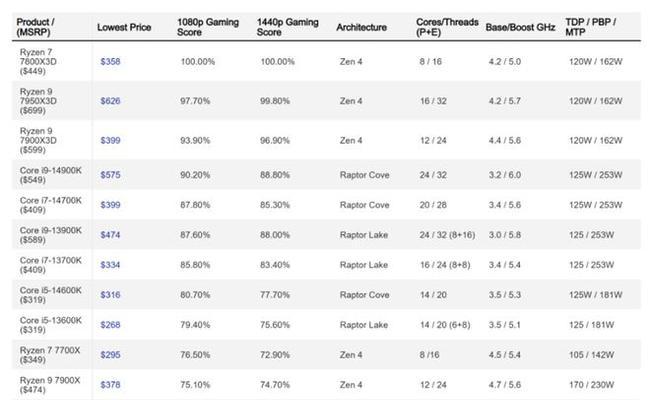This screenshot has width=650, height=400.
Task: Click the Cores/Threads (P+E) header
Action: 447,27
